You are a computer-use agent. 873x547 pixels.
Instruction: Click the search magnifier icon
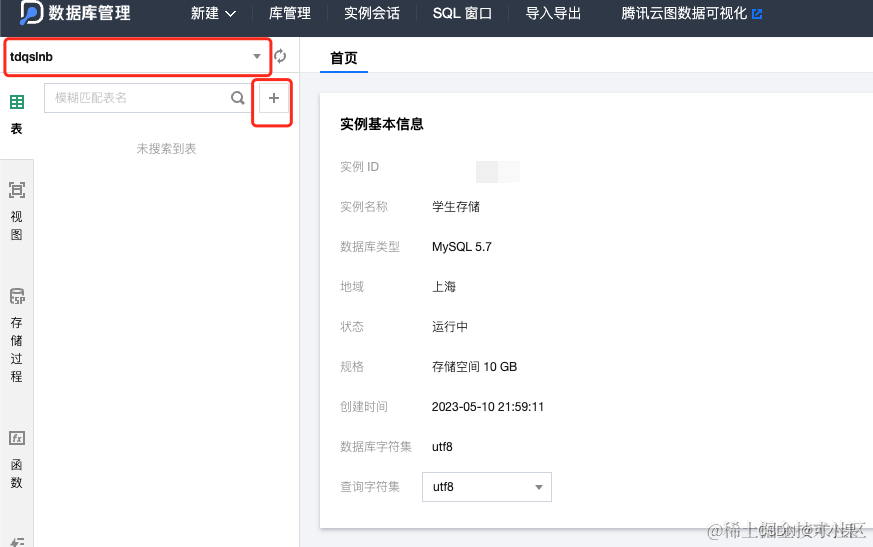pyautogui.click(x=238, y=98)
